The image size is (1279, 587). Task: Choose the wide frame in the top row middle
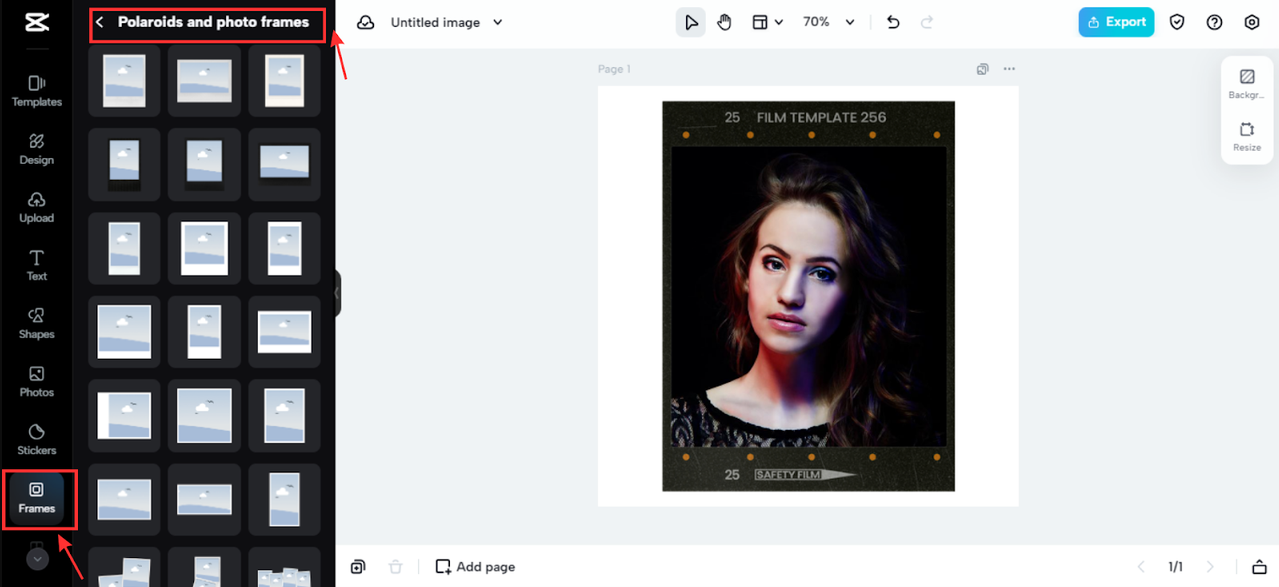pos(204,81)
